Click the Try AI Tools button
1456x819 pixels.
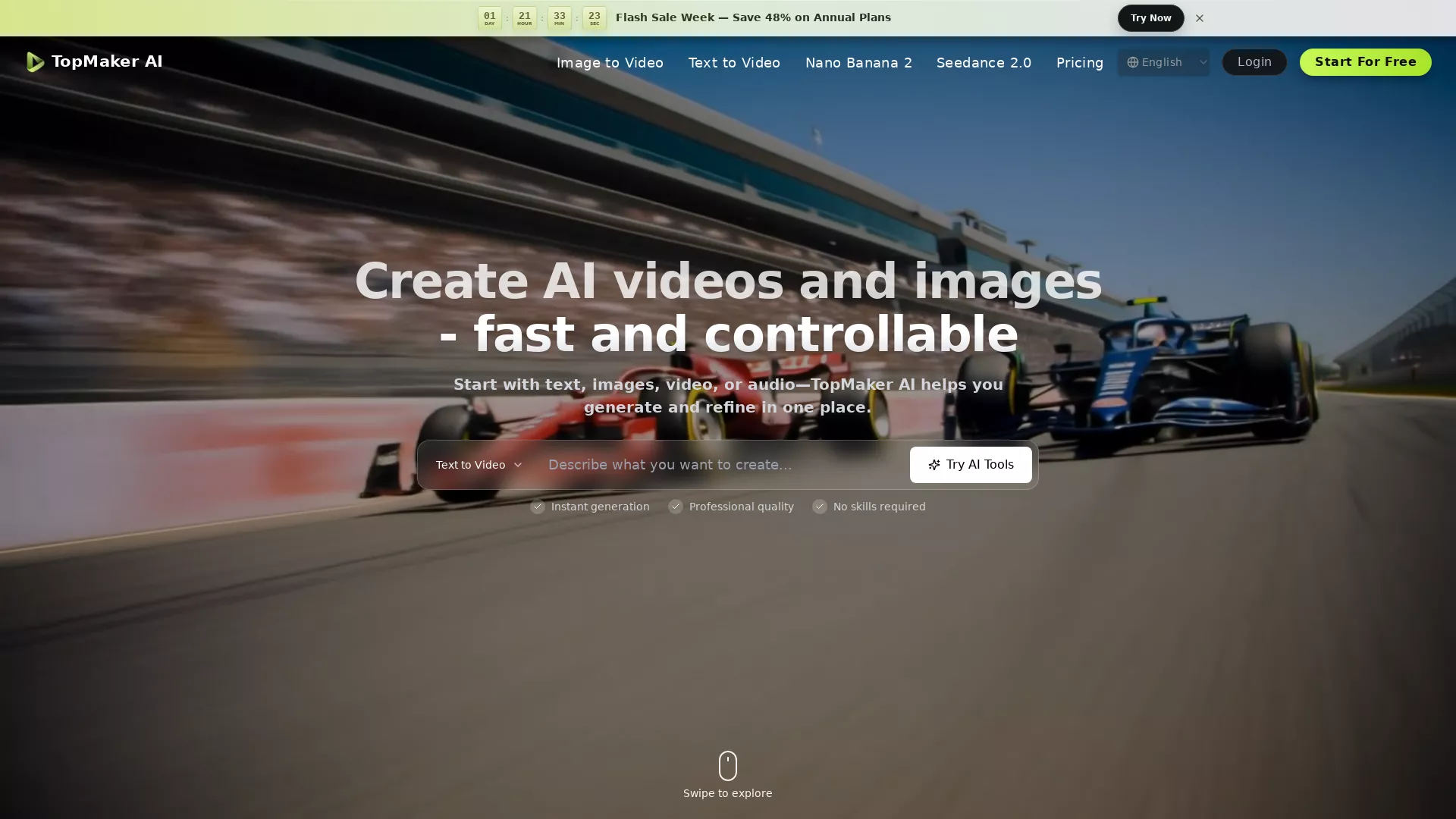pyautogui.click(x=970, y=465)
